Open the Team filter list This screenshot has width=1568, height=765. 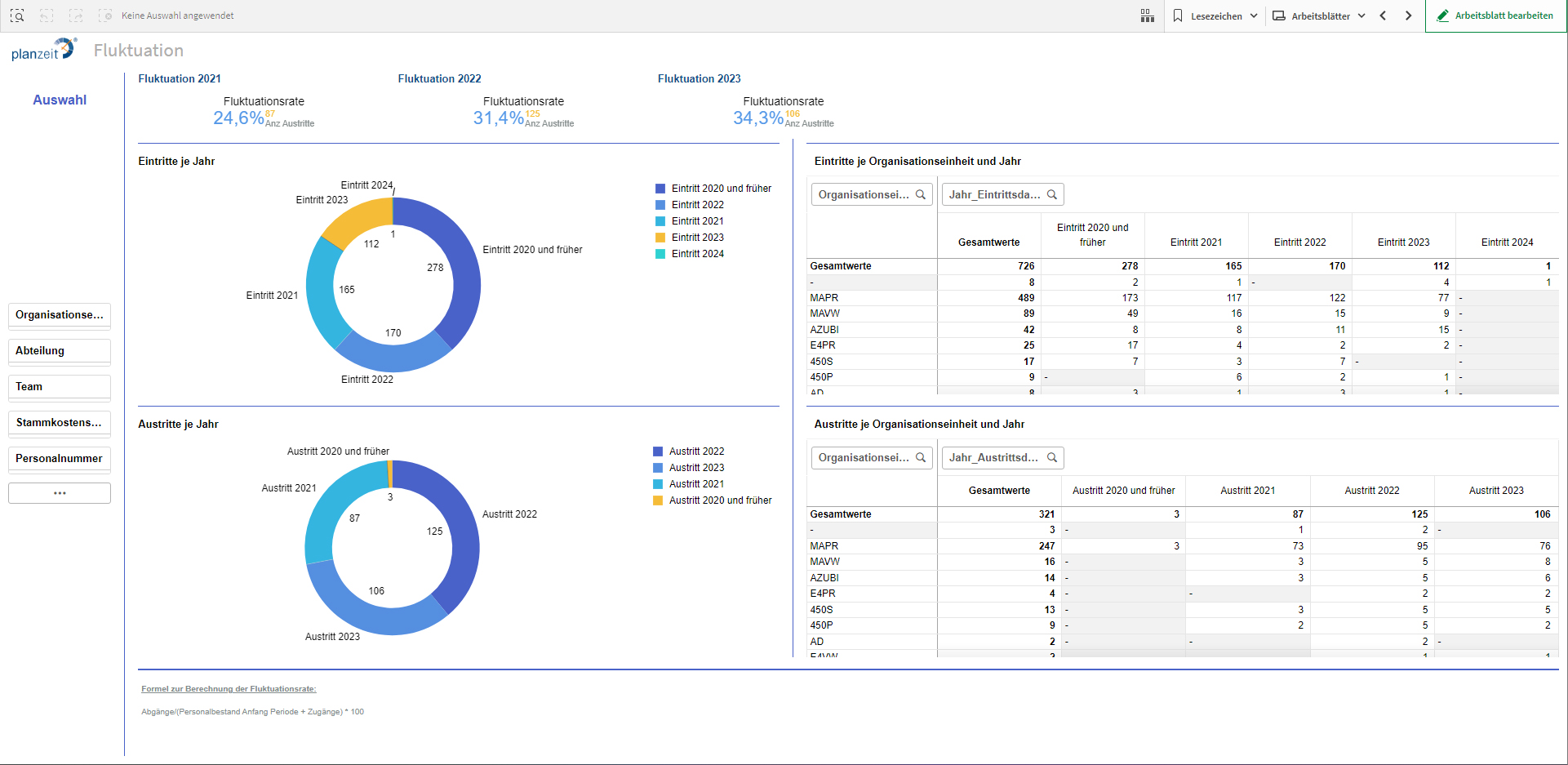(60, 387)
